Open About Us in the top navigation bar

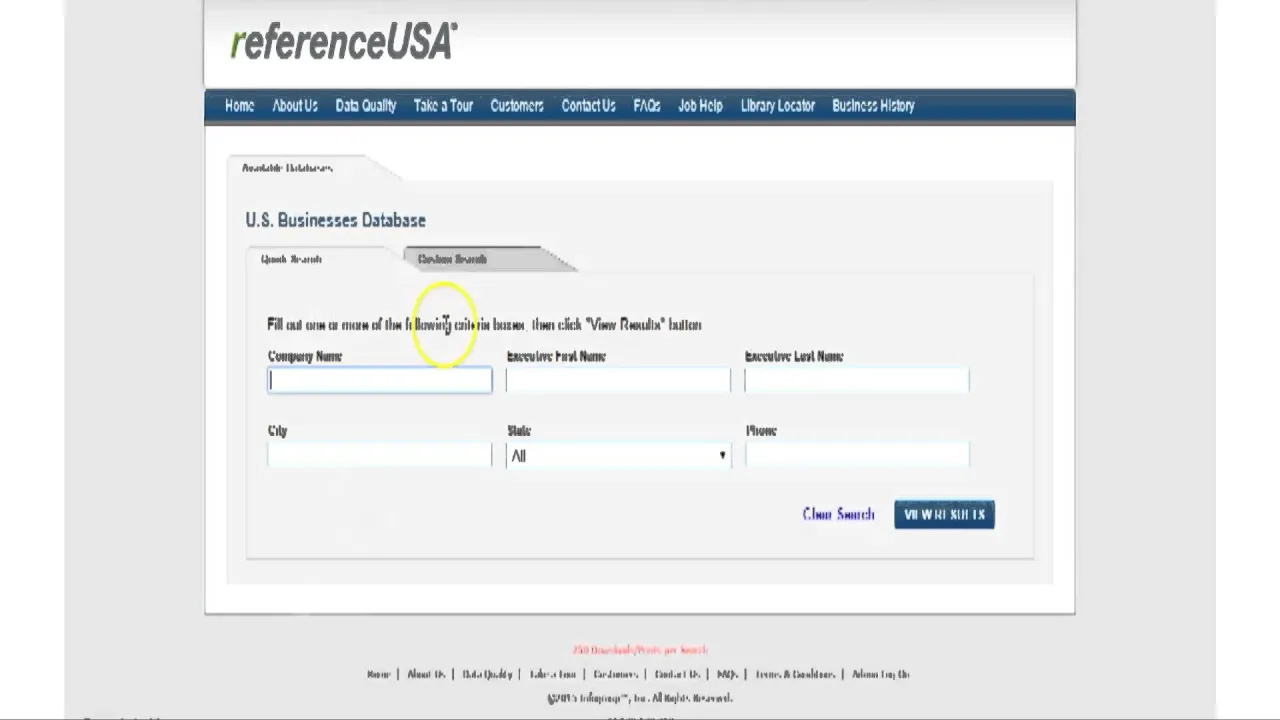tap(295, 105)
